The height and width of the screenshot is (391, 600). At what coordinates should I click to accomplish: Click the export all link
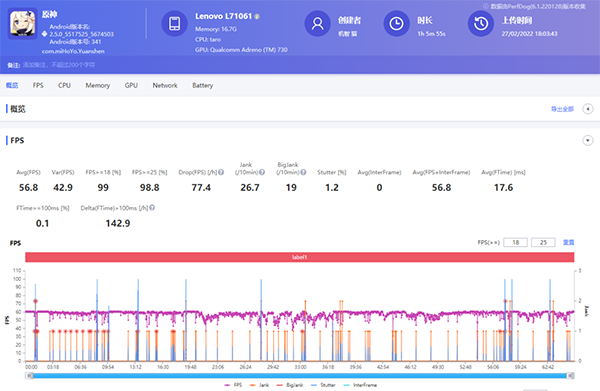pos(562,109)
